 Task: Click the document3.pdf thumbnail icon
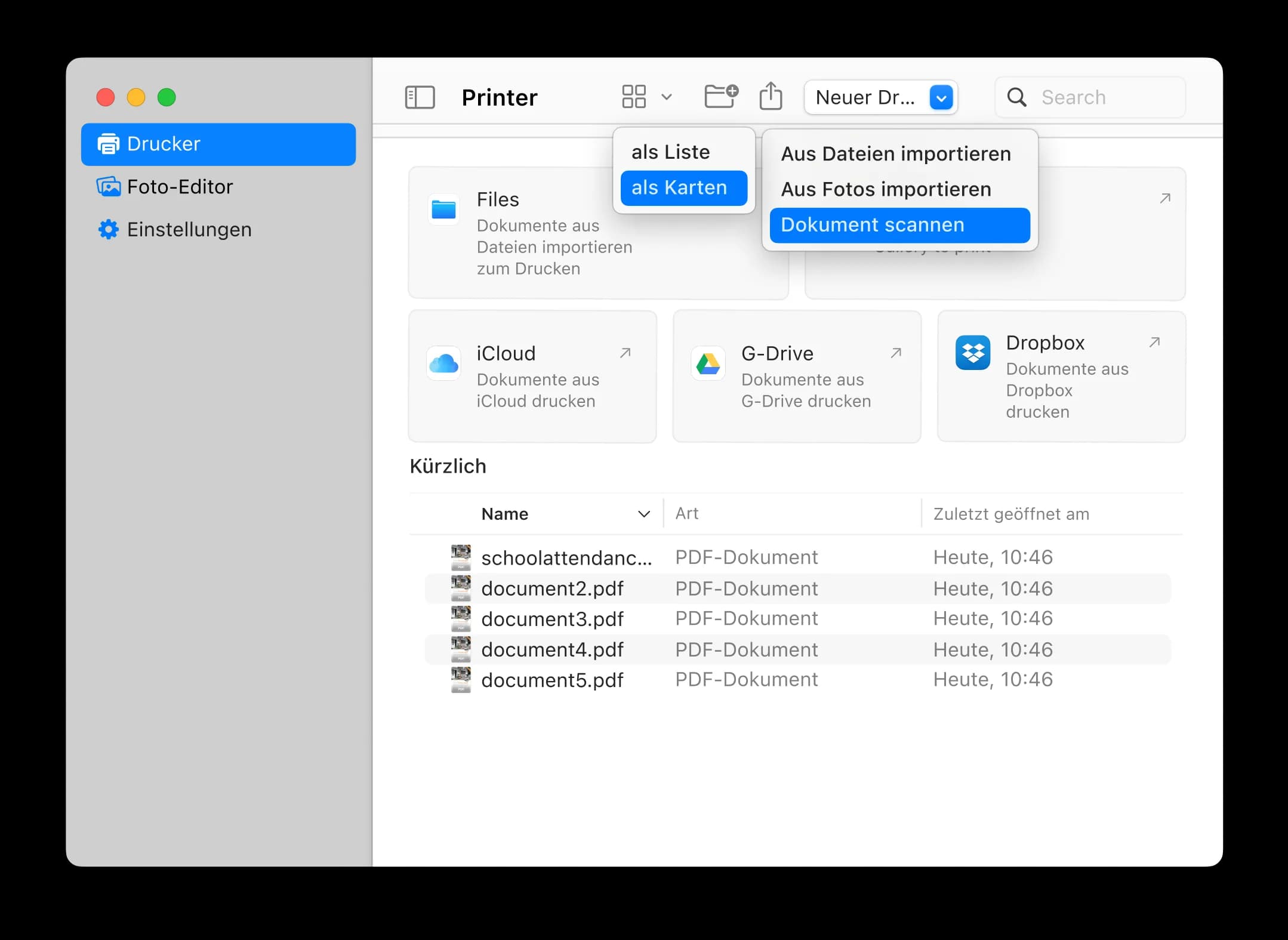(x=461, y=619)
